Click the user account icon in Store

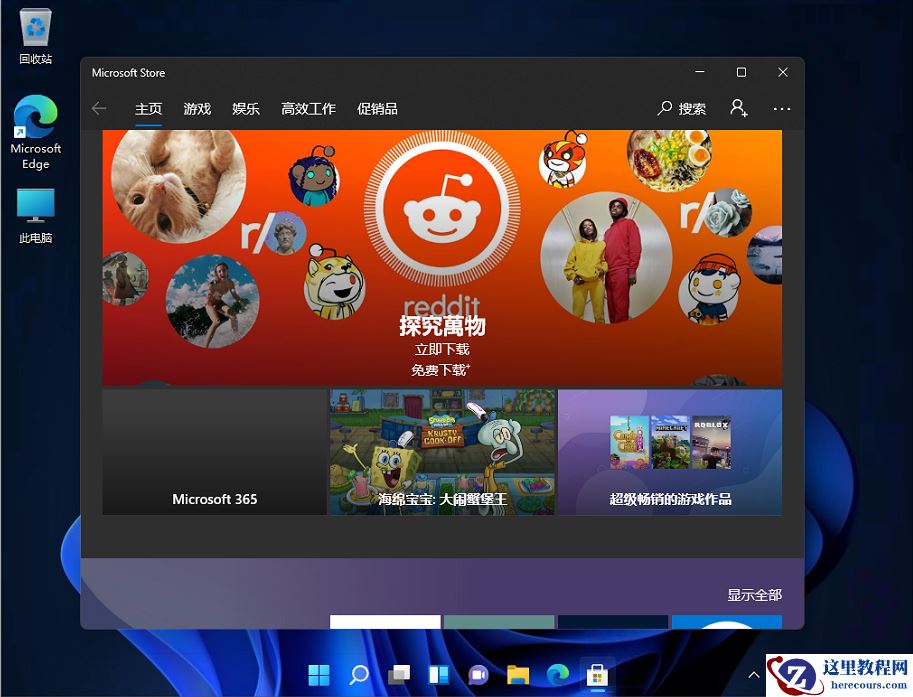pyautogui.click(x=738, y=108)
